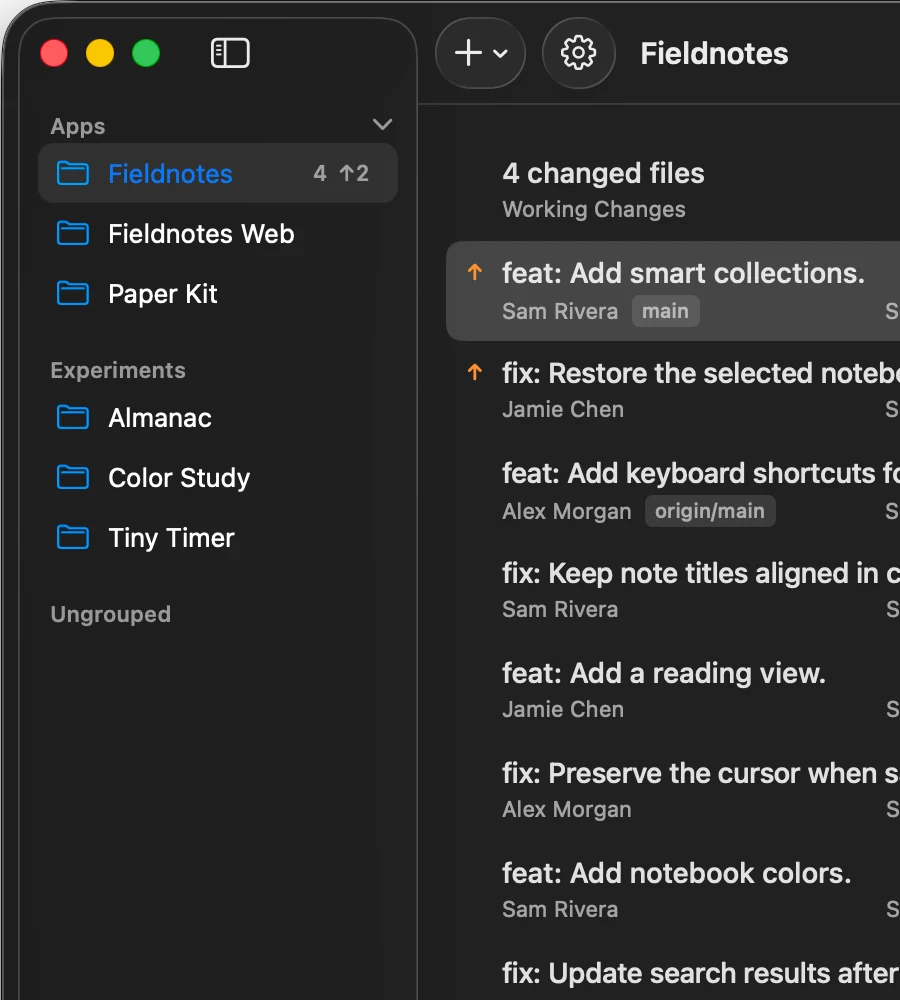Select commit 'fix: Preserve the cursor when'
The width and height of the screenshot is (900, 1000).
pyautogui.click(x=673, y=790)
